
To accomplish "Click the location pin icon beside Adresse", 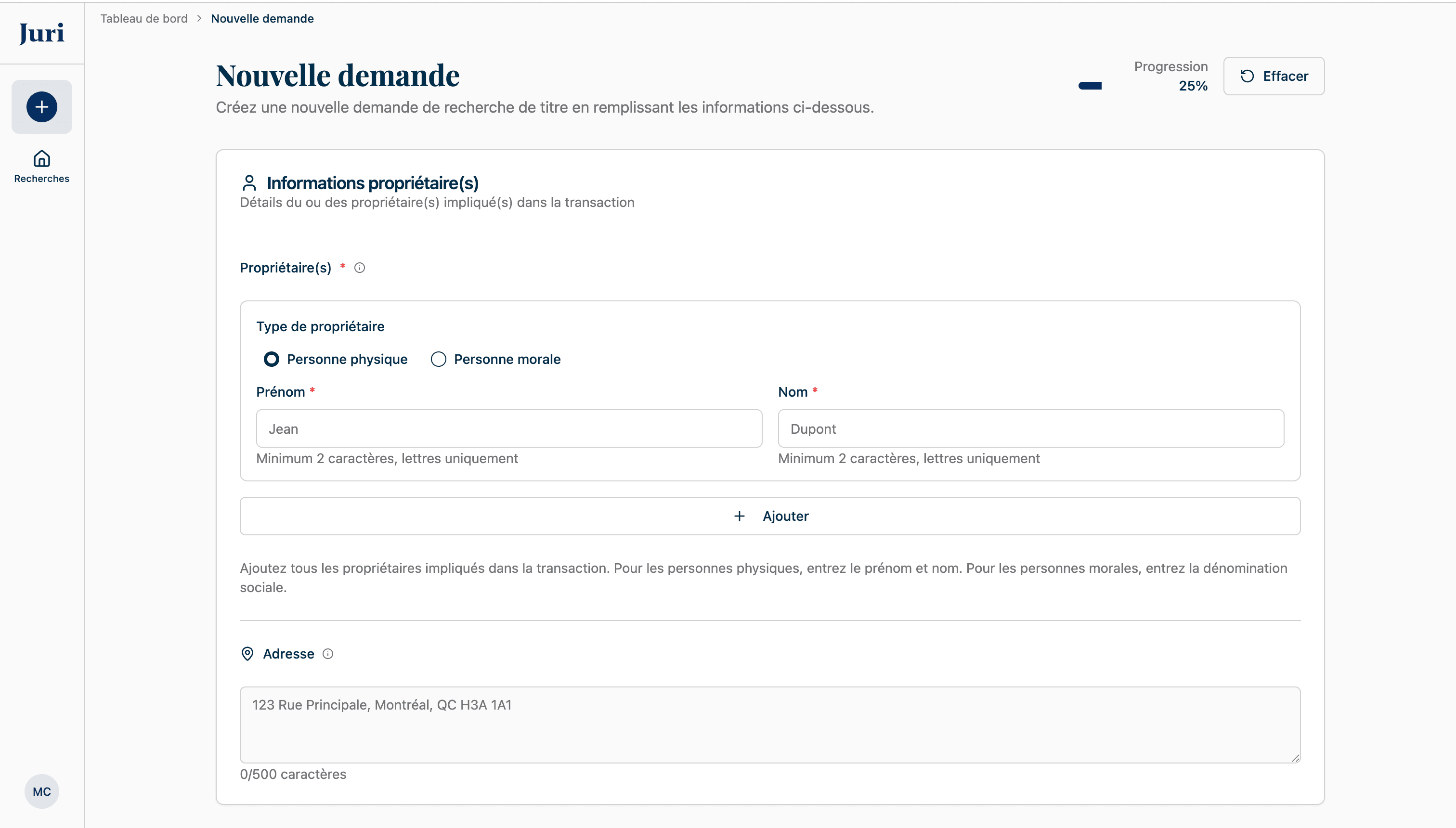I will click(247, 653).
